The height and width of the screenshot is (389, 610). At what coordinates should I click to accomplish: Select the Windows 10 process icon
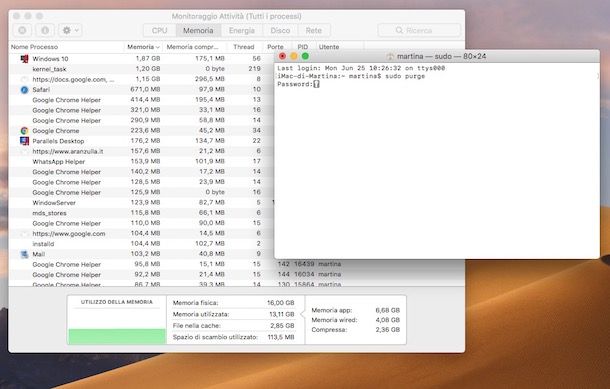tap(24, 59)
